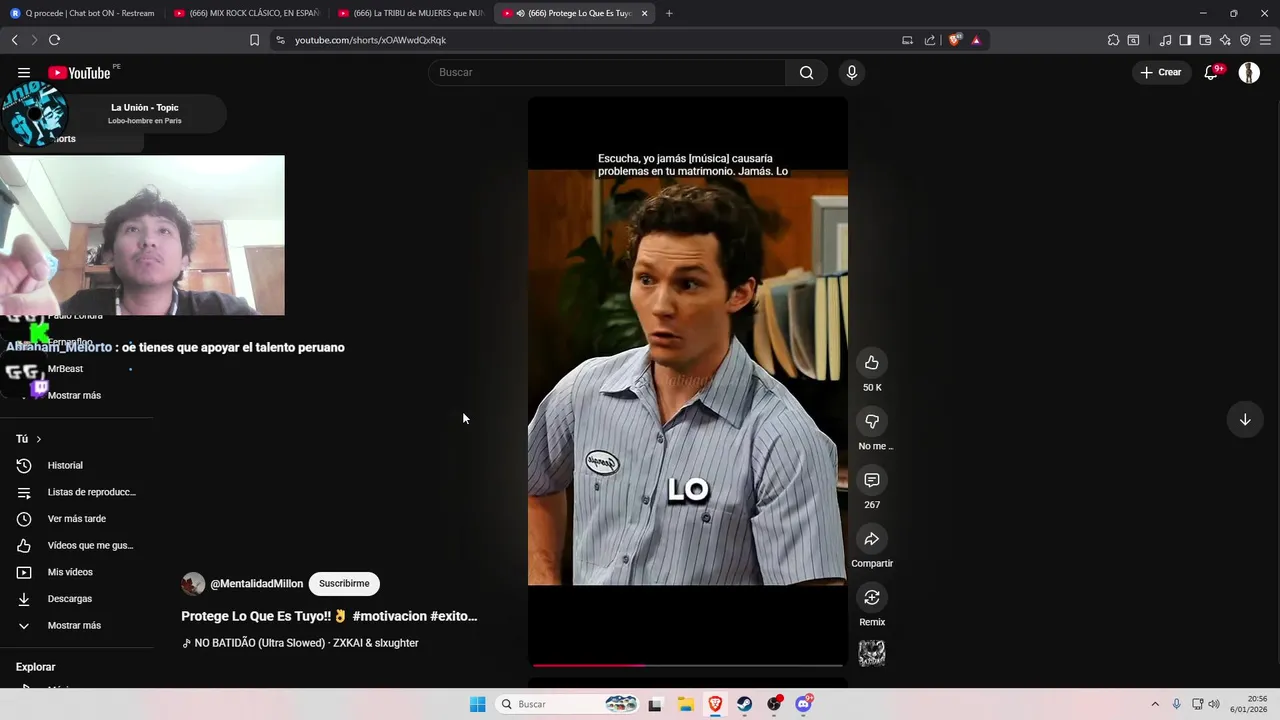Open MrBeast subscription channel

pos(65,369)
